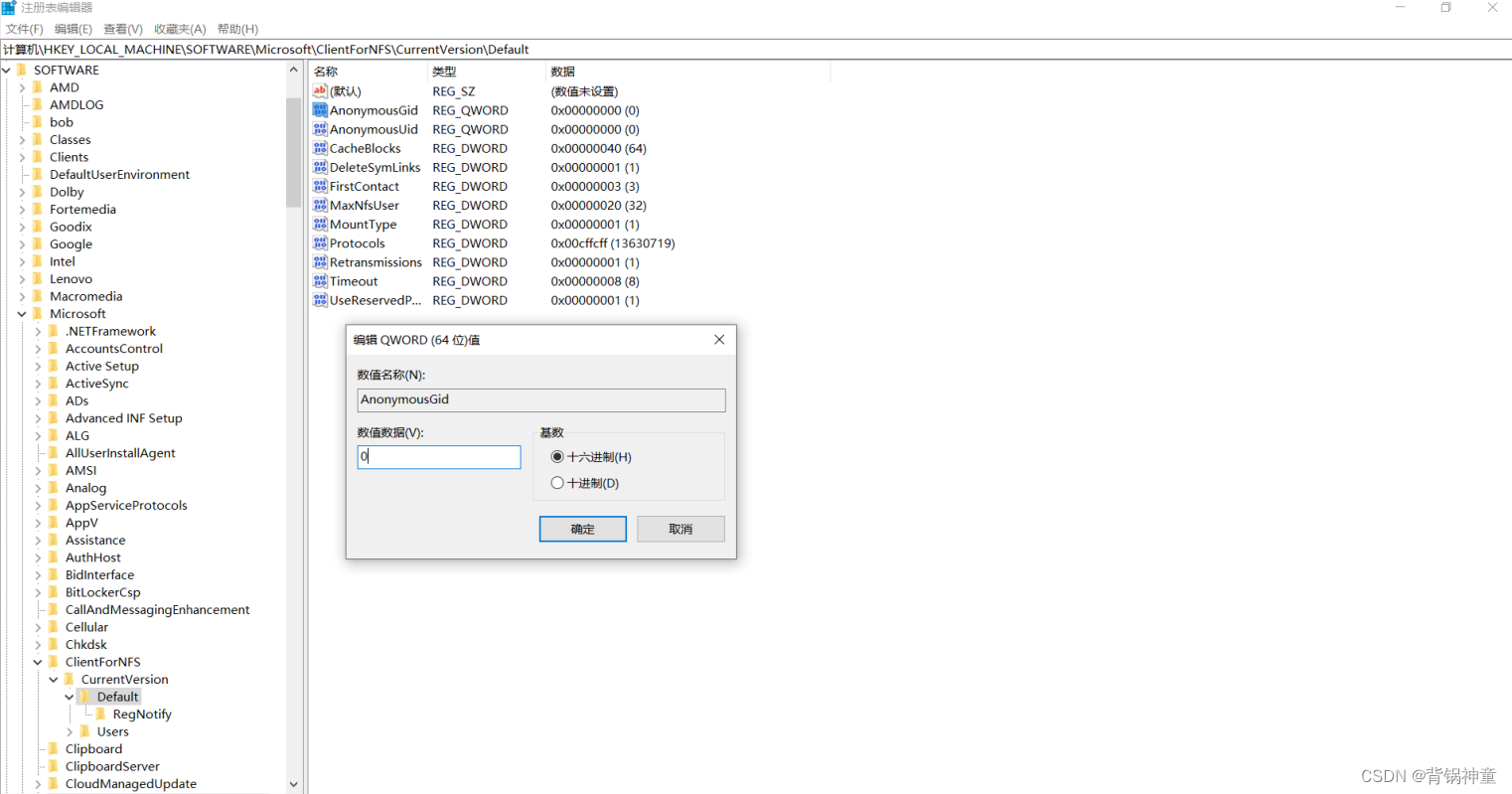
Task: Click the AnonymousGid QWORD value icon
Action: pos(319,110)
